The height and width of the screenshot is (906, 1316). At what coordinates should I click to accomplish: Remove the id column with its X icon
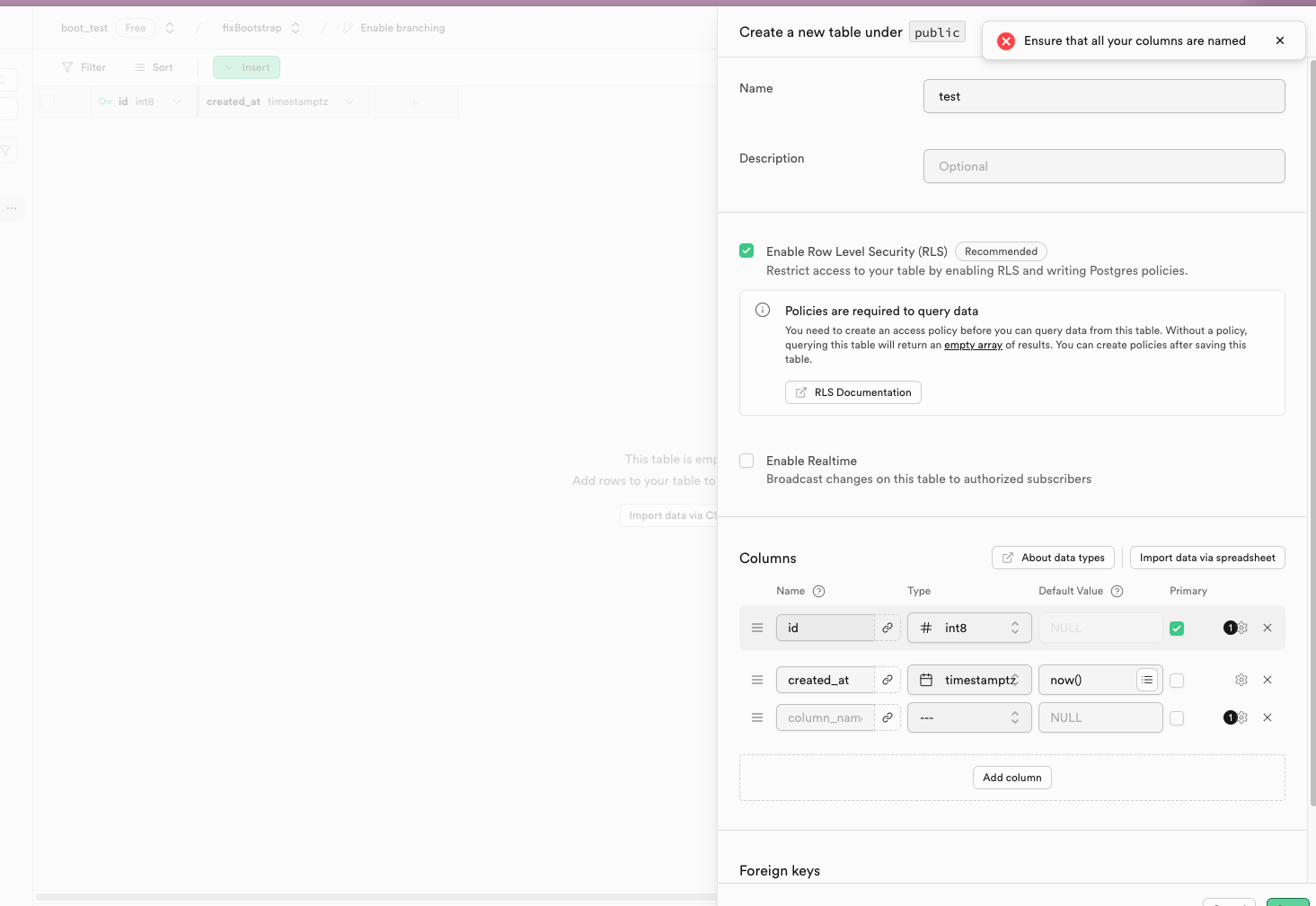click(1267, 628)
